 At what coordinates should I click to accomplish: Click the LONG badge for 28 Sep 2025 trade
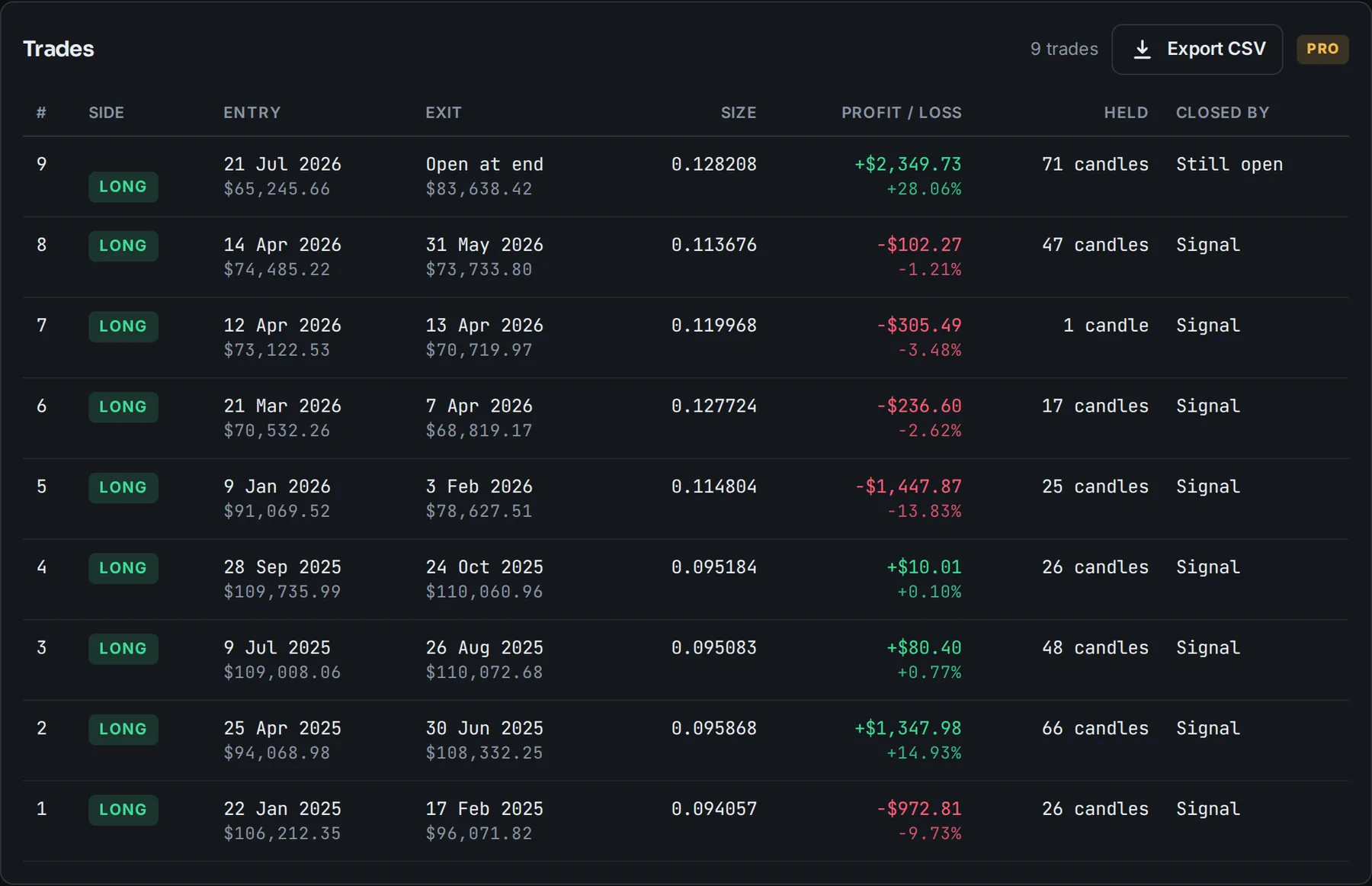tap(123, 568)
